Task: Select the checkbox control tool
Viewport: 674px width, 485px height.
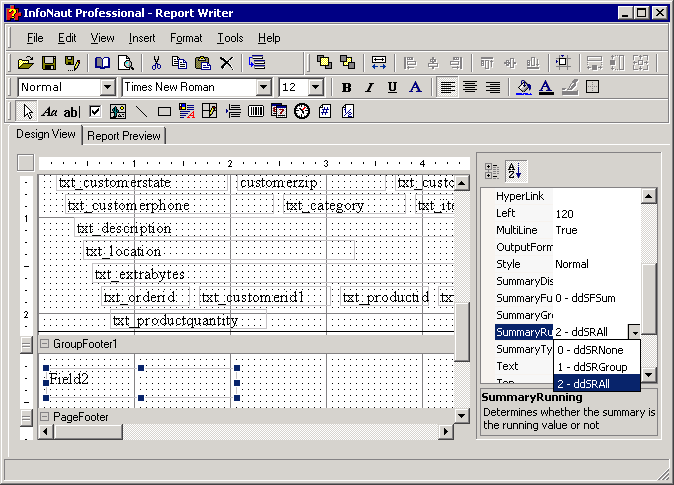Action: 95,112
